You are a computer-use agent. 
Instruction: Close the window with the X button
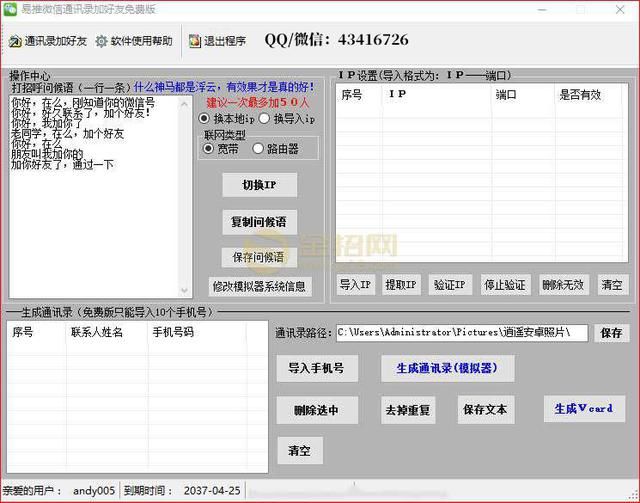pyautogui.click(x=620, y=9)
